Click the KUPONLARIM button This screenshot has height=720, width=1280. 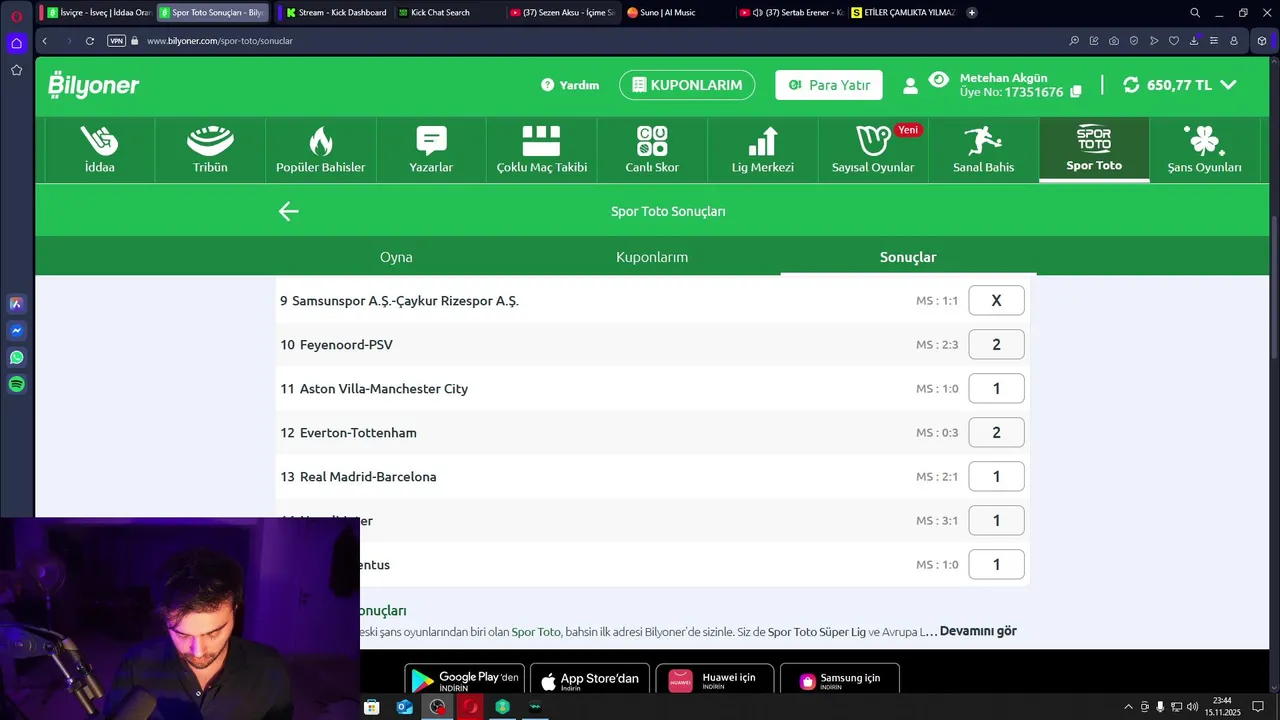point(687,85)
